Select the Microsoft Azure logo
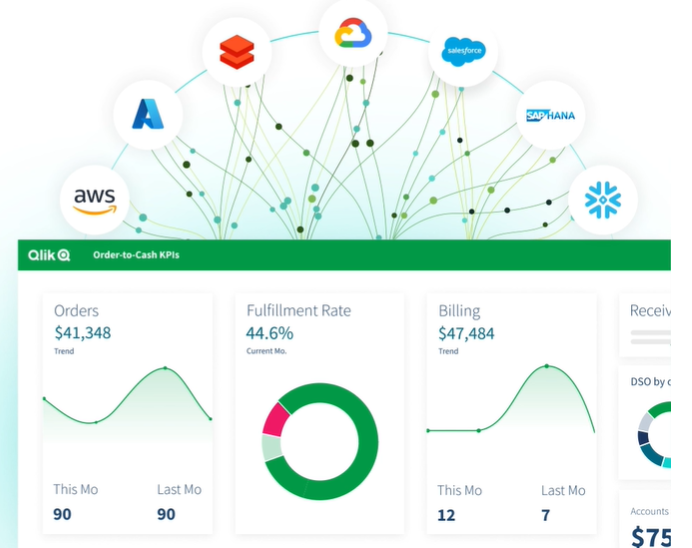692x548 pixels. point(148,114)
